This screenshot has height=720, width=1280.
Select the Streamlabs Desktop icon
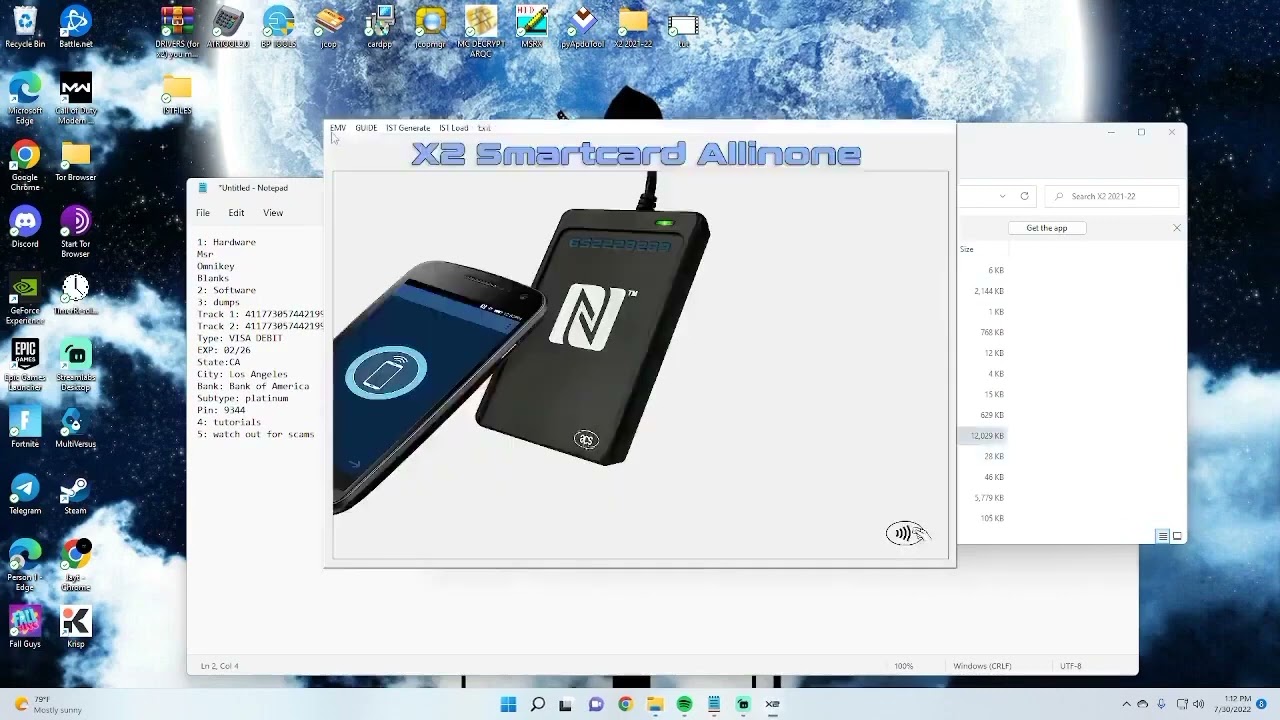75,365
